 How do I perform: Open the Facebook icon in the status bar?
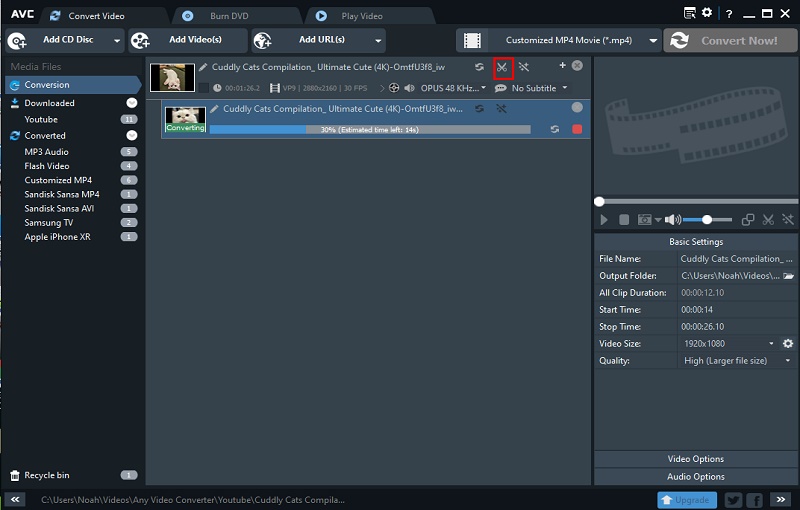coord(755,500)
